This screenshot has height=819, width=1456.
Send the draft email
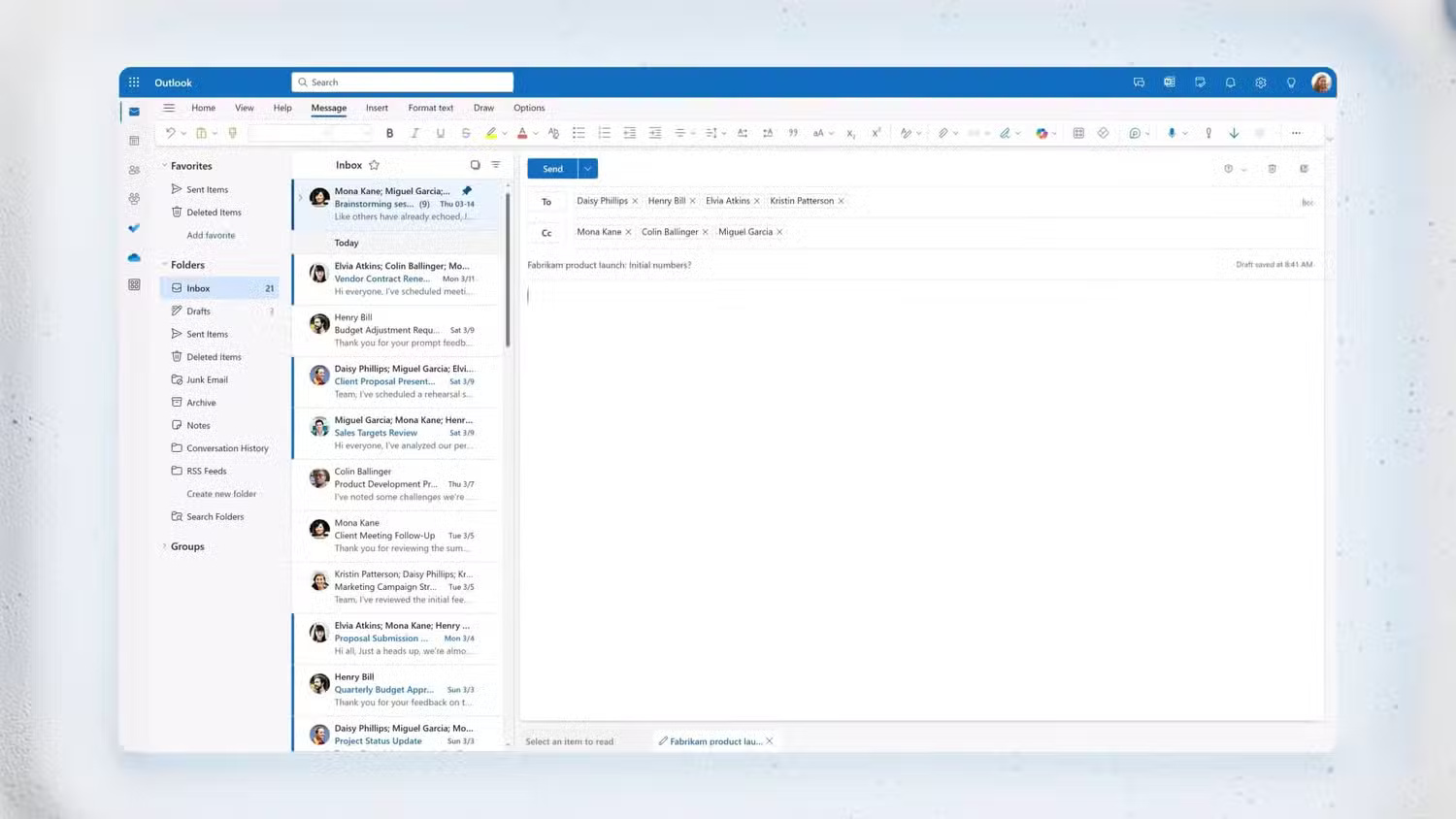coord(552,168)
